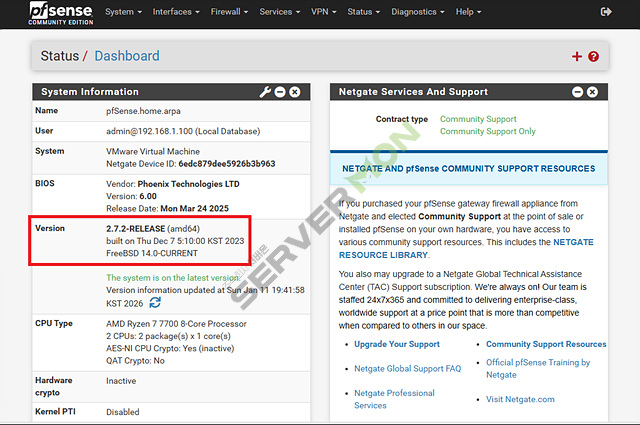The image size is (640, 425).
Task: Open Netgate Professional Services link
Action: pos(394,399)
